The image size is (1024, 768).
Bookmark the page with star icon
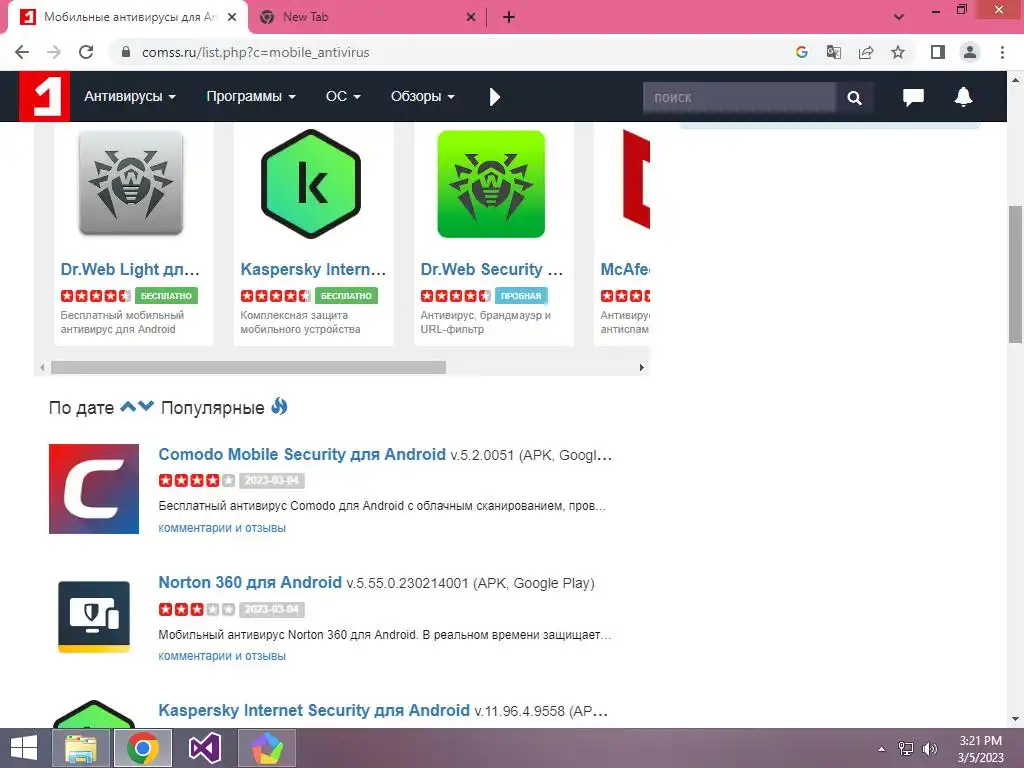(898, 52)
